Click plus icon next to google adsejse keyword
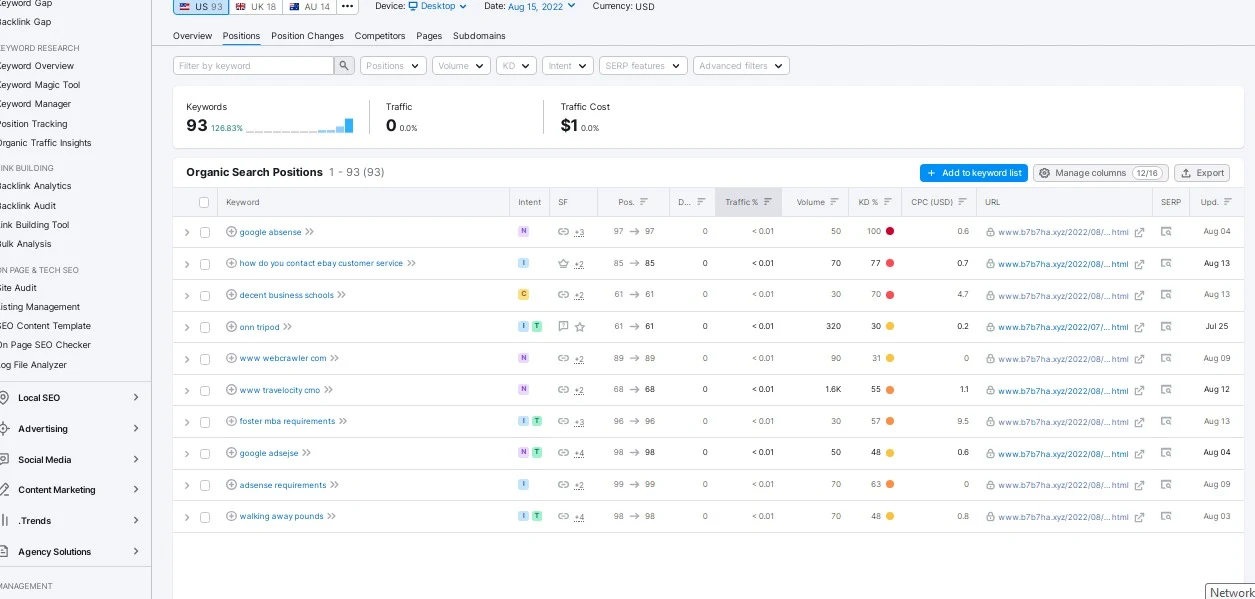This screenshot has height=599, width=1255. (231, 452)
